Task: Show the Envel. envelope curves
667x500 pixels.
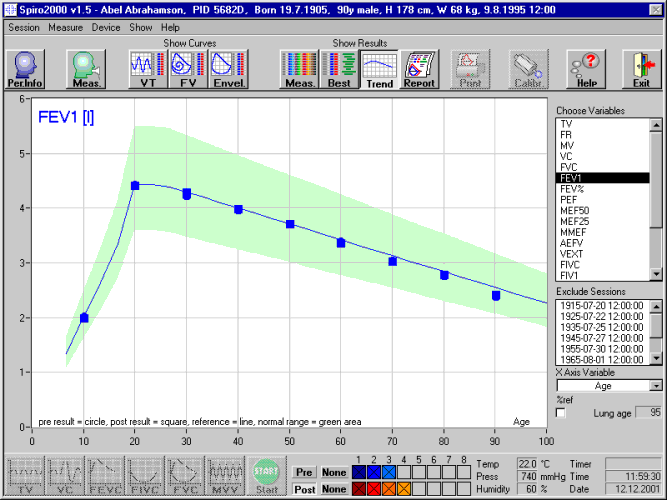Action: pos(229,71)
